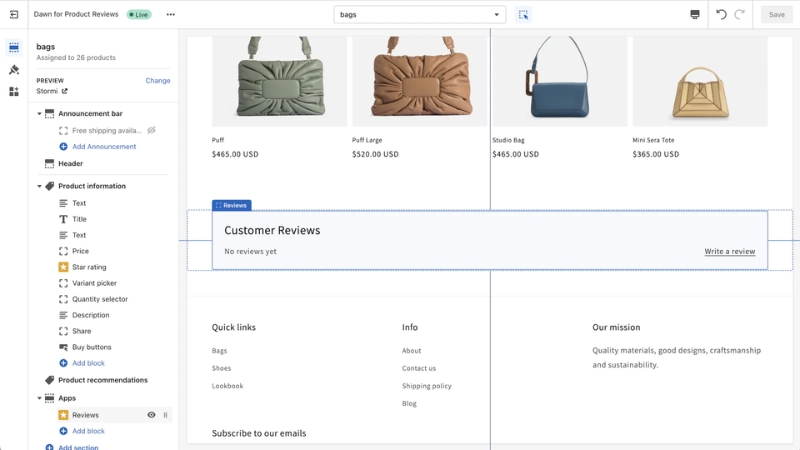Click the Customer Reviews heading
Image resolution: width=800 pixels, height=450 pixels.
272,230
